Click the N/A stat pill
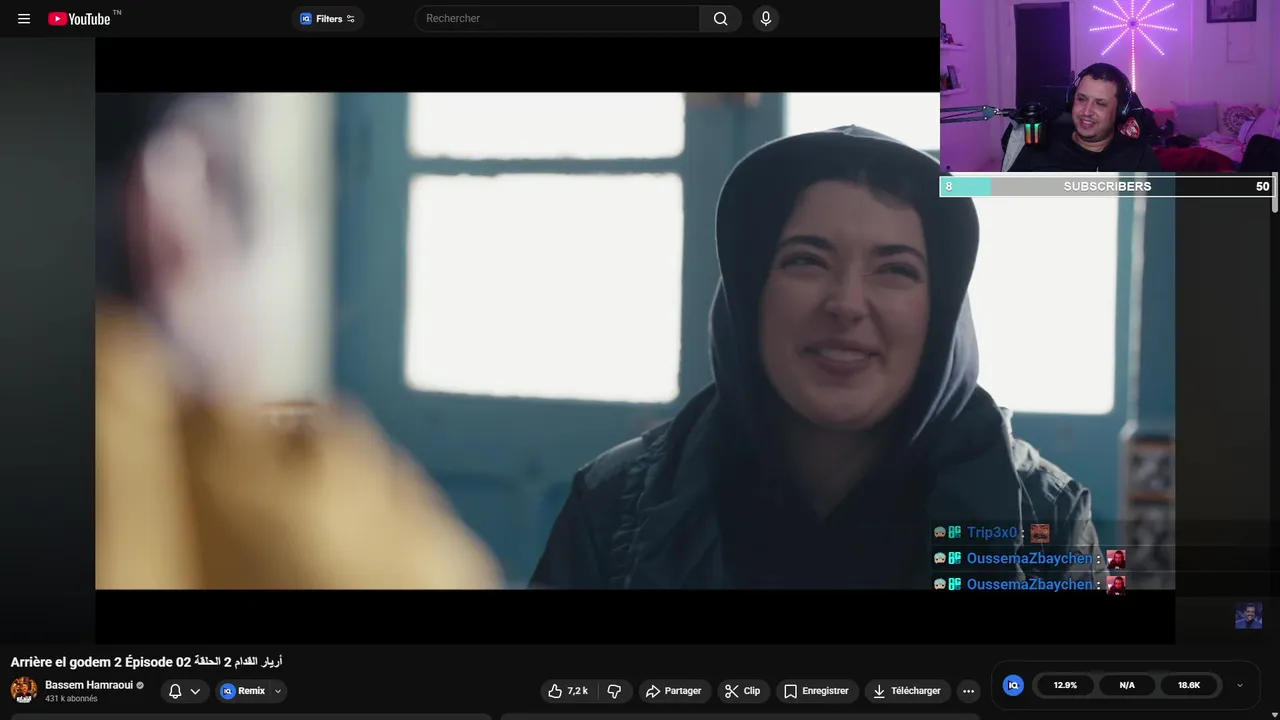 [1127, 685]
